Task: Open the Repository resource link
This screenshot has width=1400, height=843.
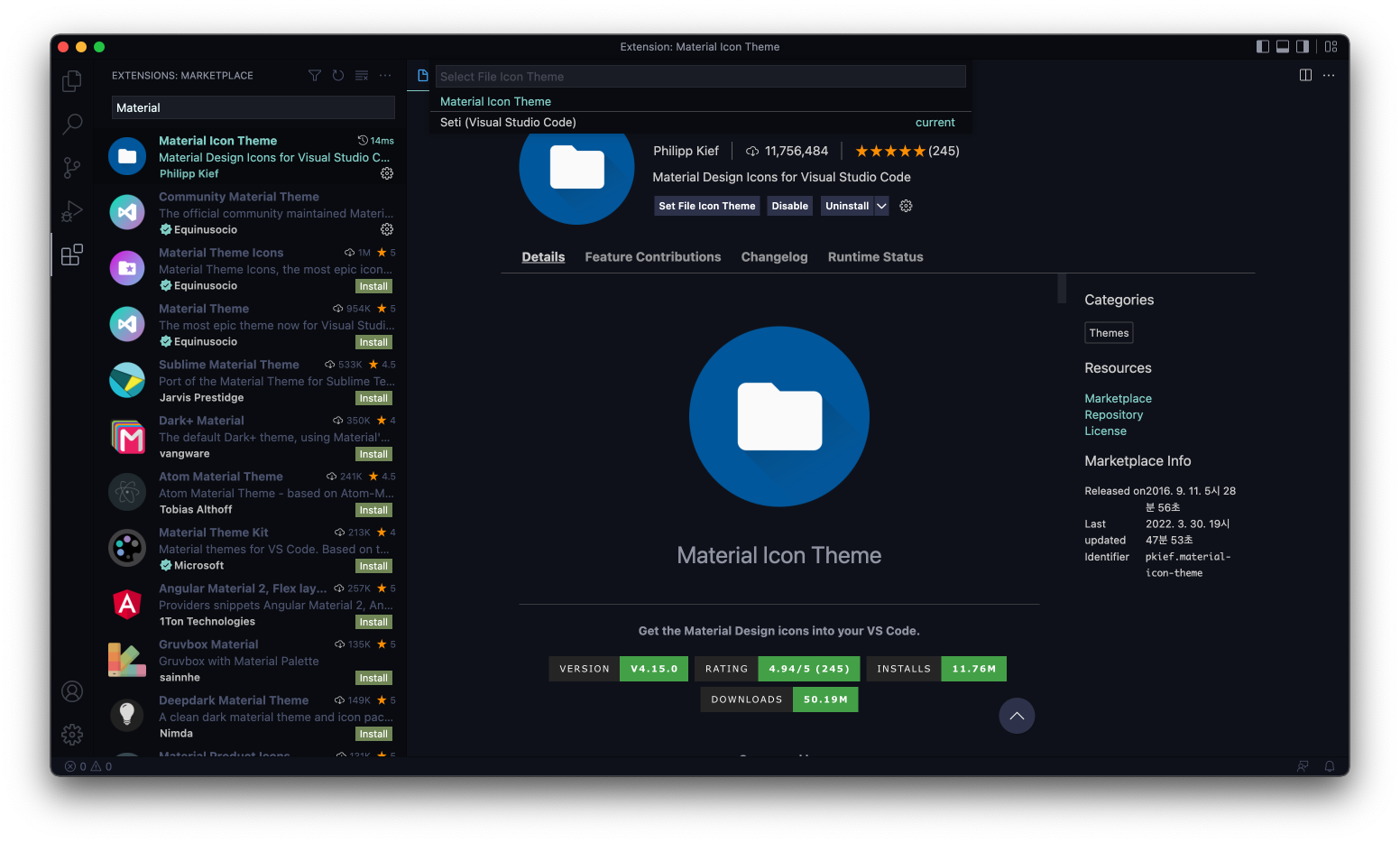Action: tap(1113, 414)
